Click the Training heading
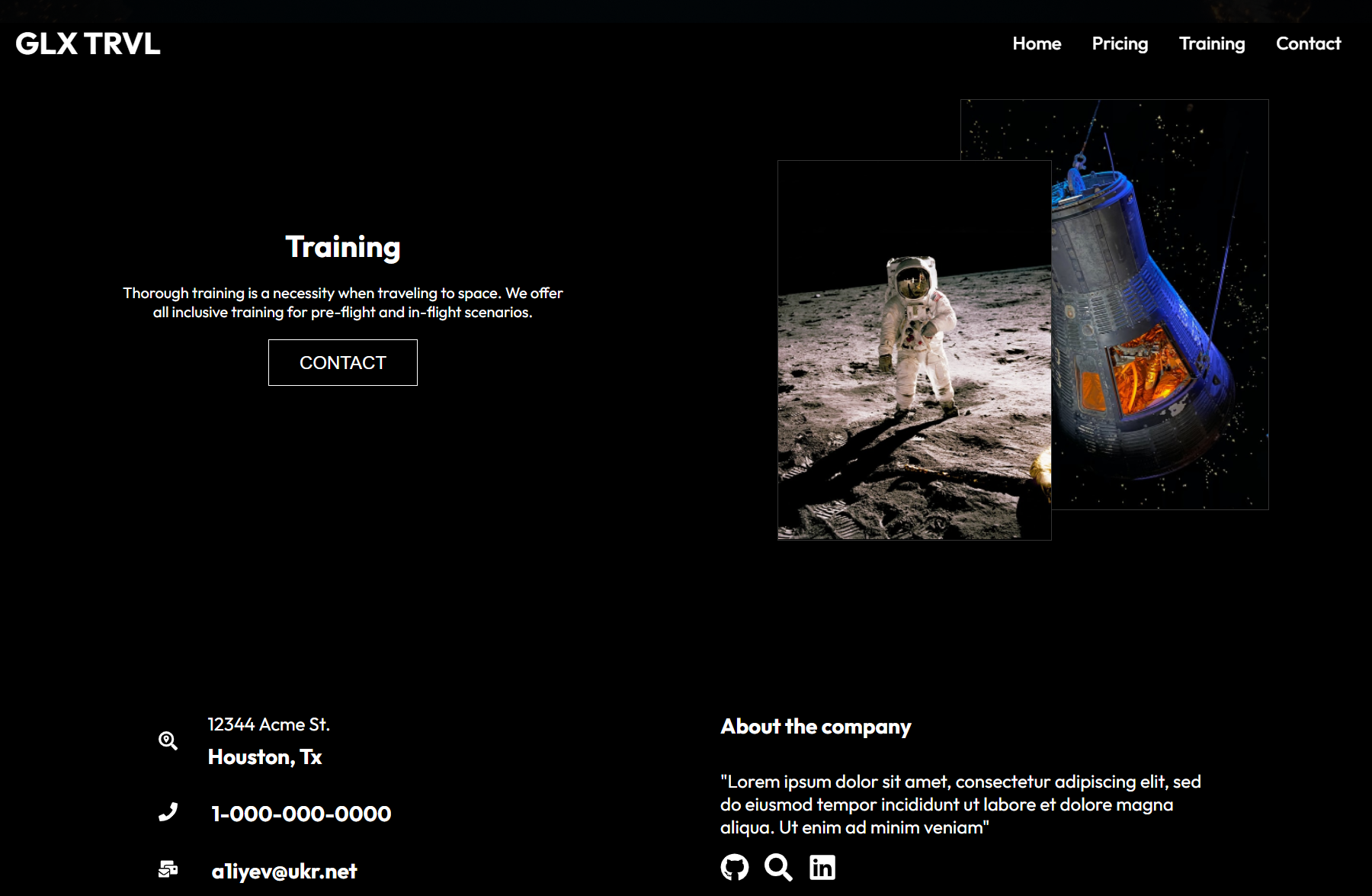 pyautogui.click(x=343, y=247)
